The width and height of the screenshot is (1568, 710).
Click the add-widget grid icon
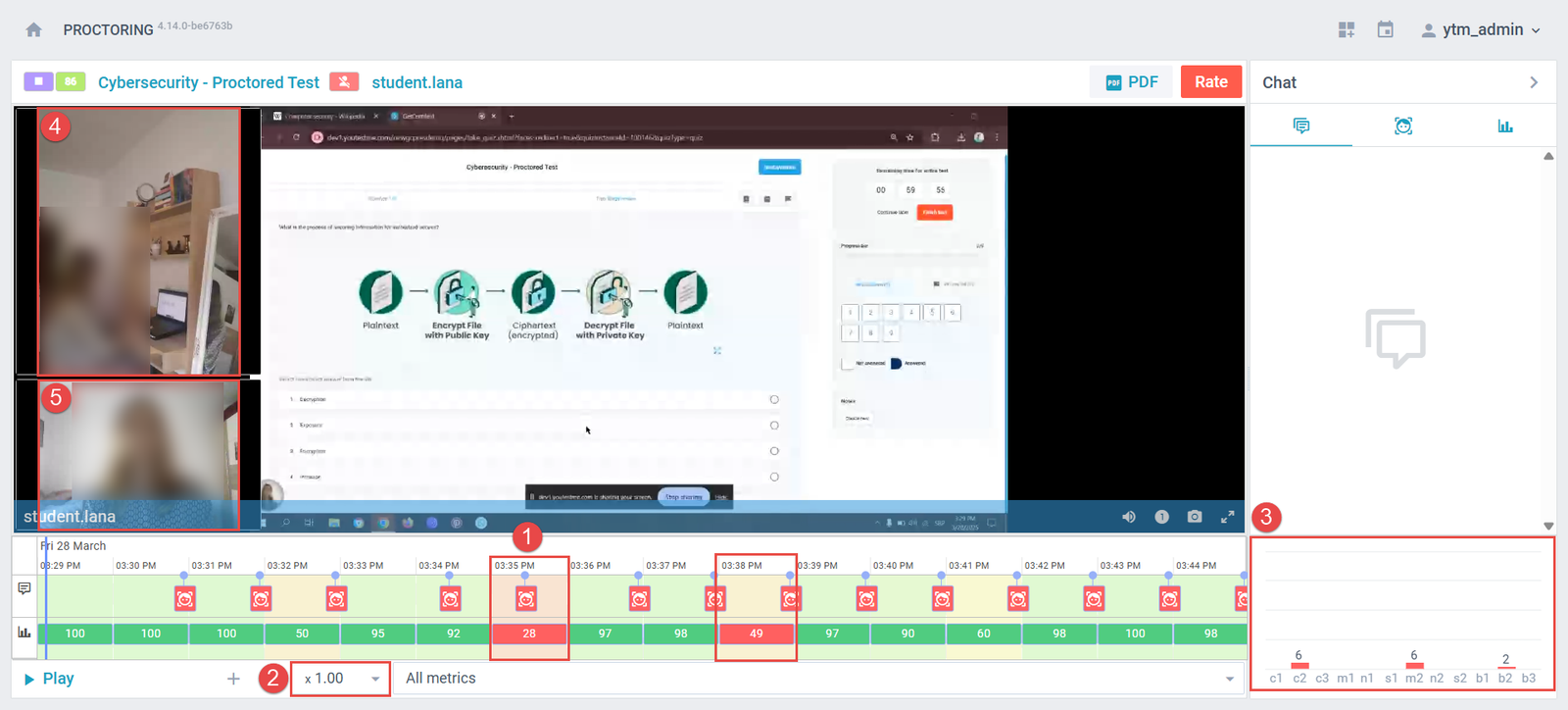click(1347, 29)
